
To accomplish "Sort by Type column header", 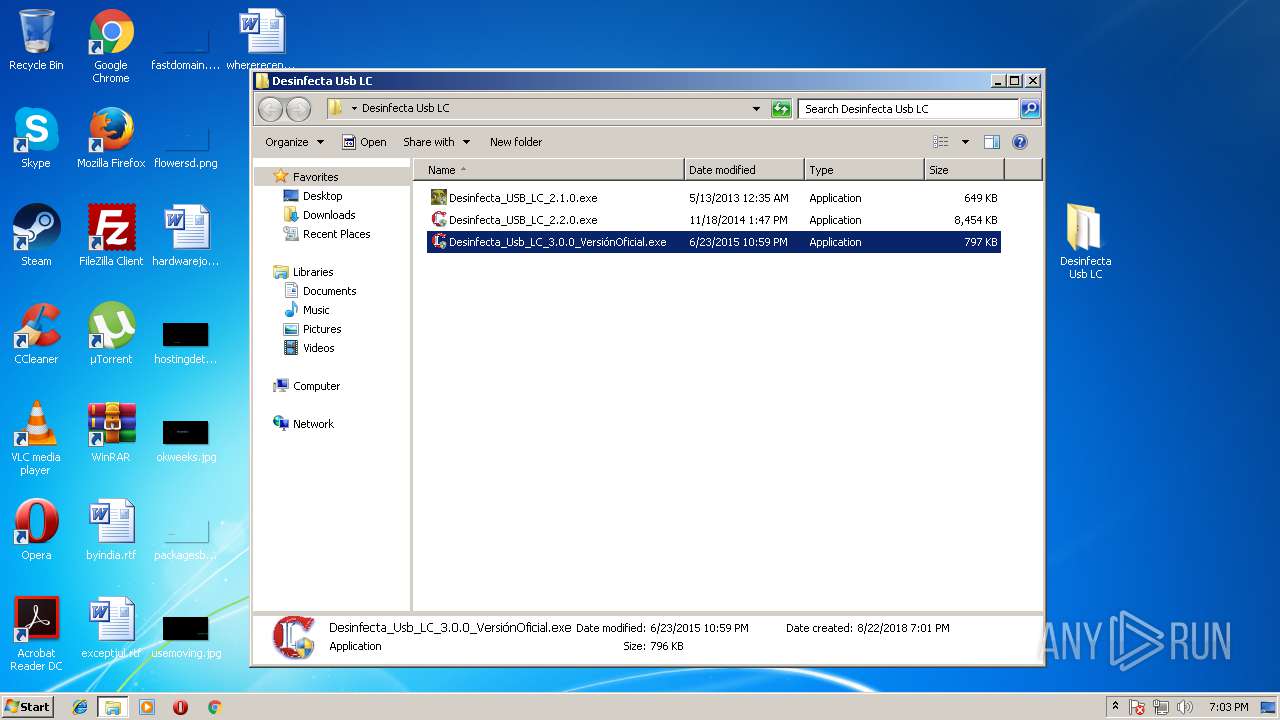I will tap(864, 170).
